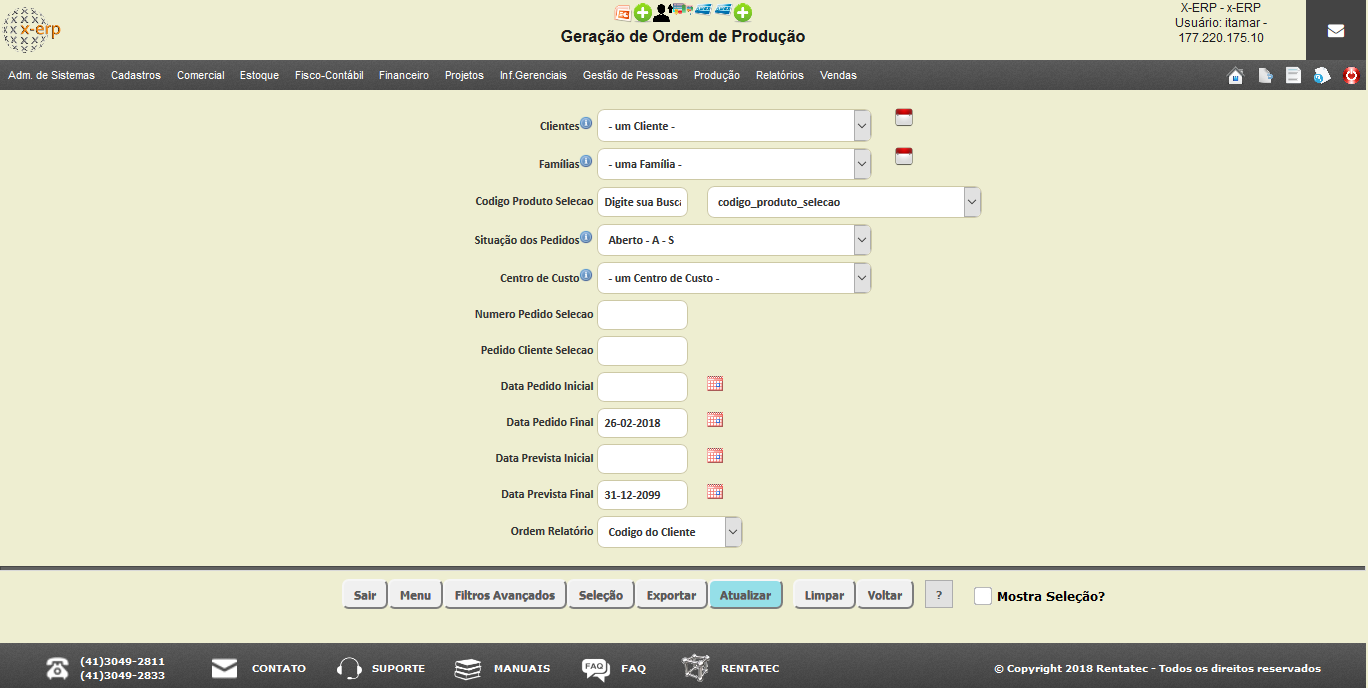Expand the Centro de Custo dropdown
The width and height of the screenshot is (1368, 688).
(x=734, y=278)
